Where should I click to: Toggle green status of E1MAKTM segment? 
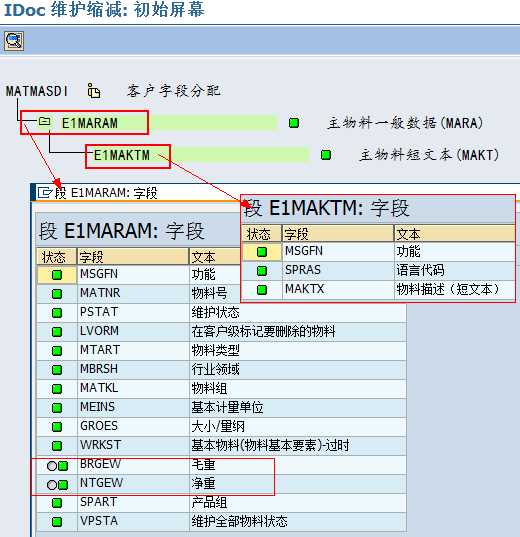point(326,155)
